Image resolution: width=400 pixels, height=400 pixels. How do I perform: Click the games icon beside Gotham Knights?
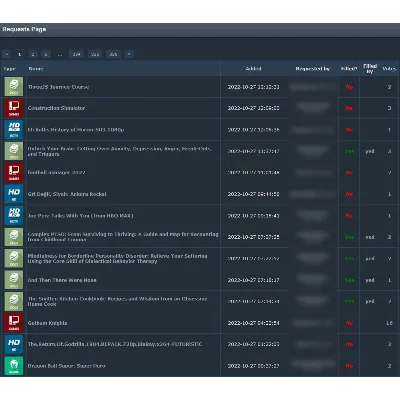coord(14,323)
